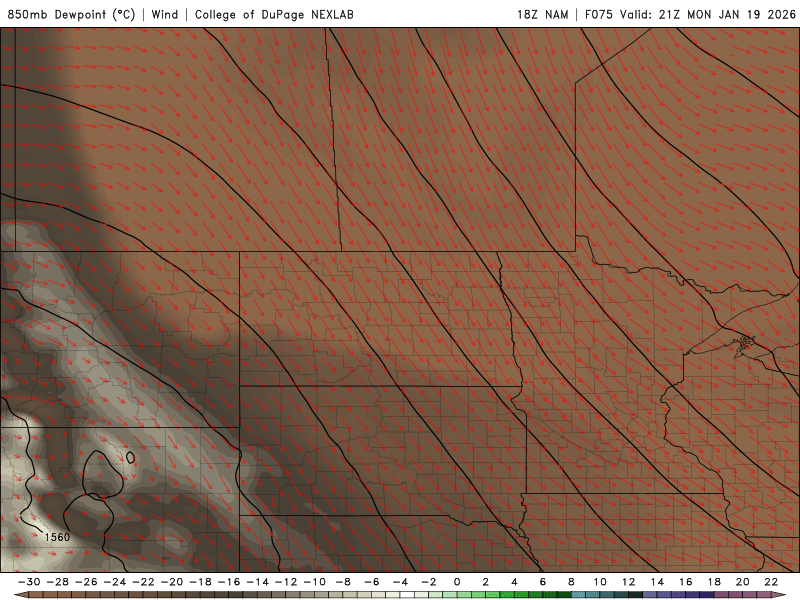Click the 12 value on the color scale
The width and height of the screenshot is (800, 600).
629,582
